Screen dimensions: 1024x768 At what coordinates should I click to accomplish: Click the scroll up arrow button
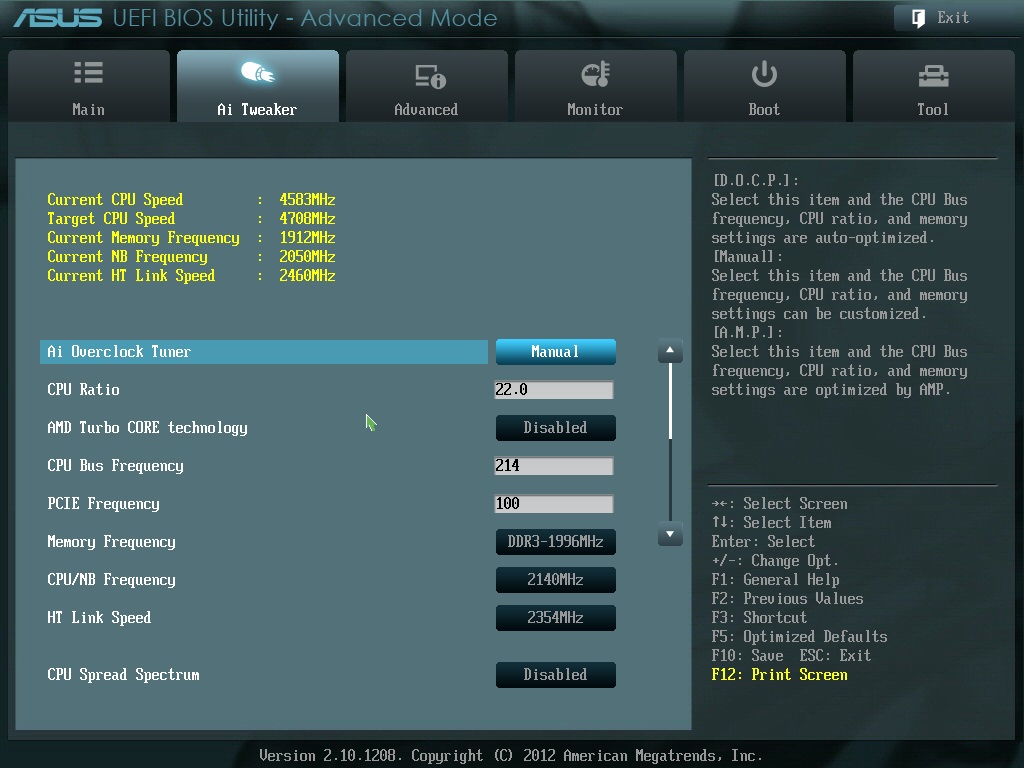point(670,351)
